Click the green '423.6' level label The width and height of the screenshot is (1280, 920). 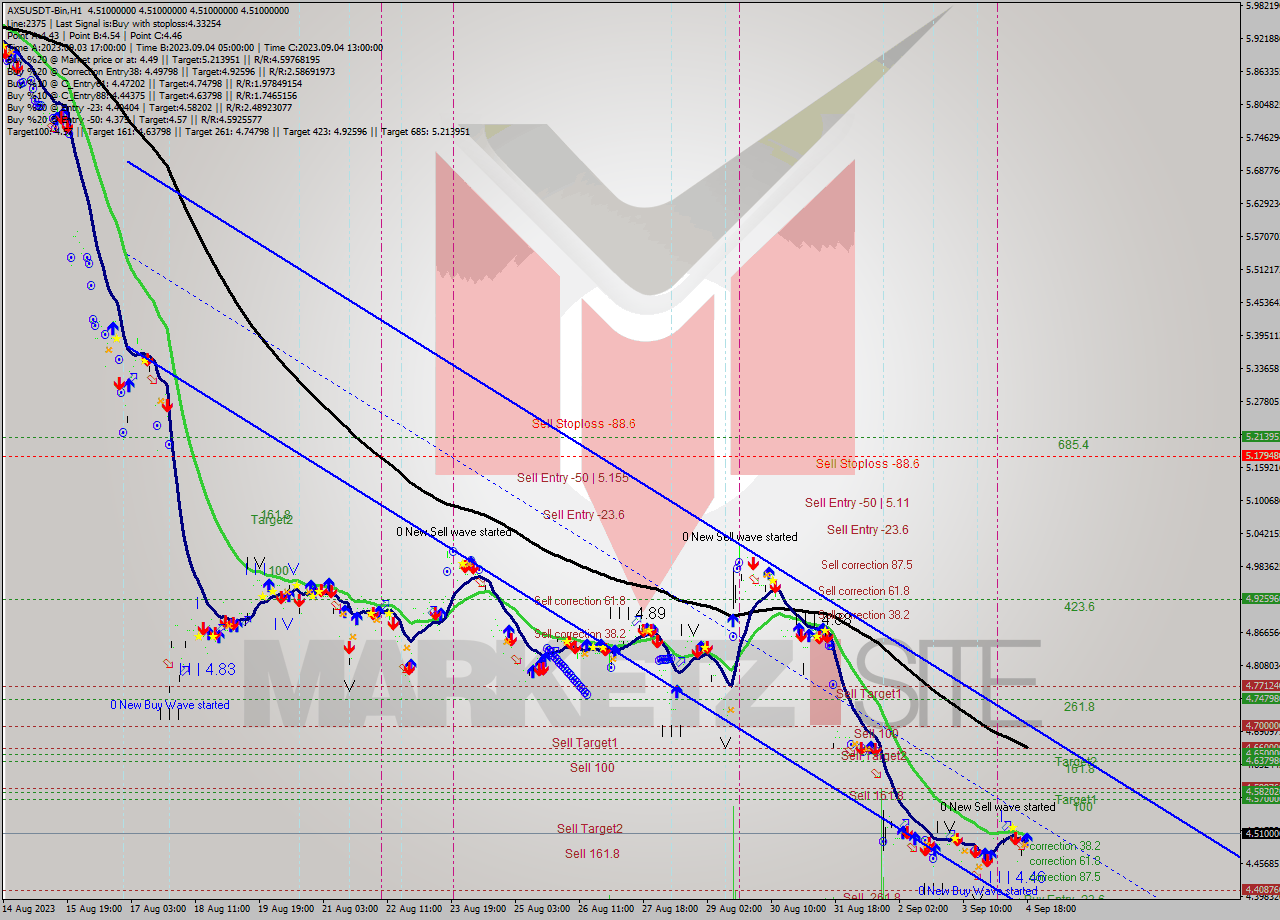[1079, 606]
